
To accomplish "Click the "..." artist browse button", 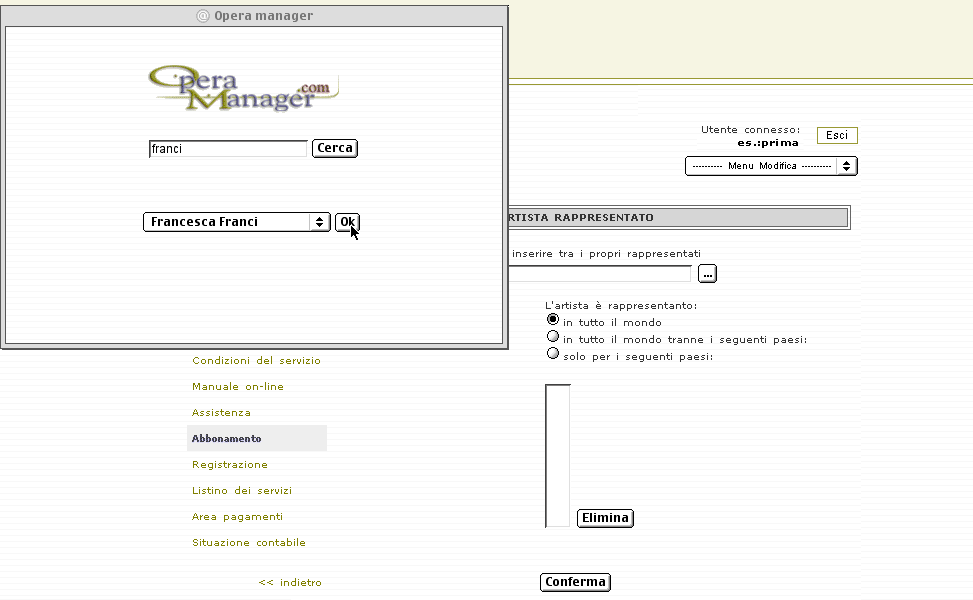I will click(707, 274).
